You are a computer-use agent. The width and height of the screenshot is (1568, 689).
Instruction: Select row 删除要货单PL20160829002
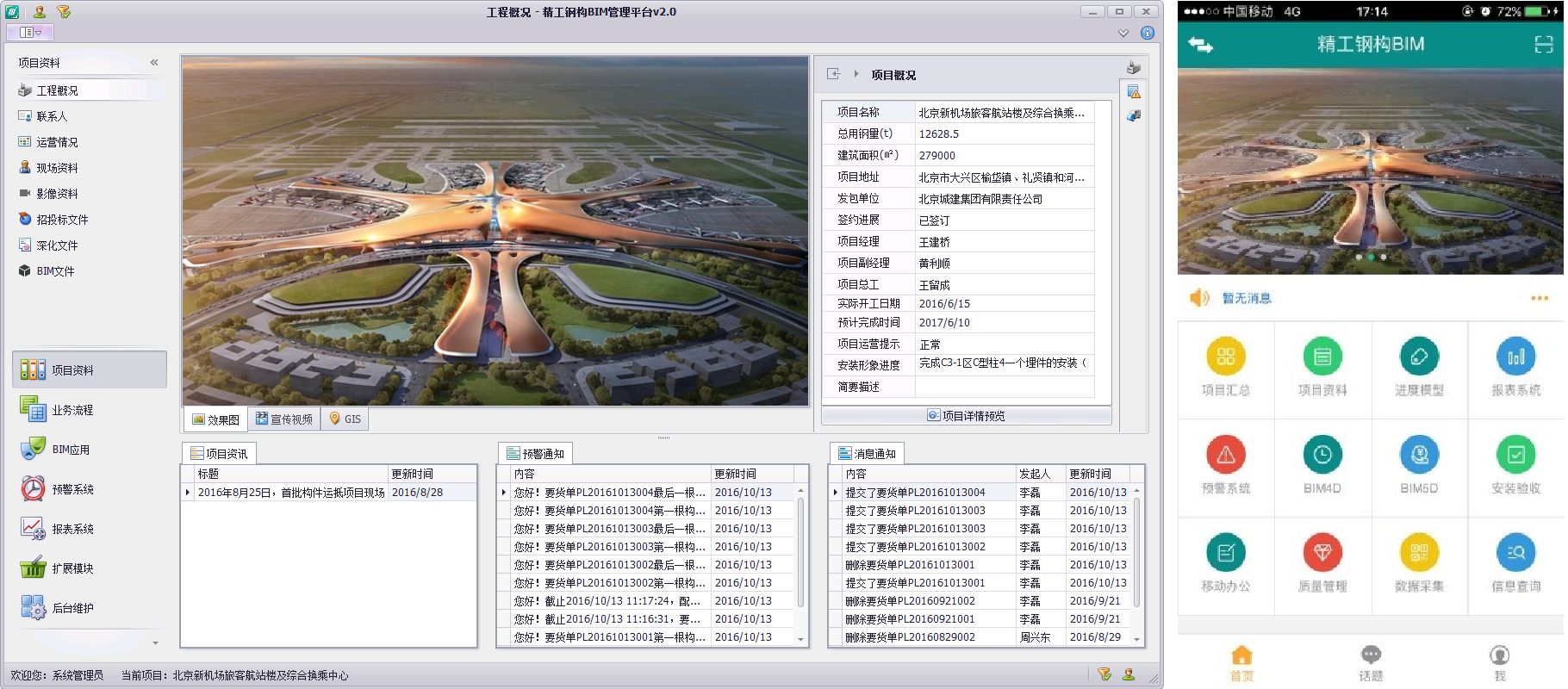(x=980, y=637)
